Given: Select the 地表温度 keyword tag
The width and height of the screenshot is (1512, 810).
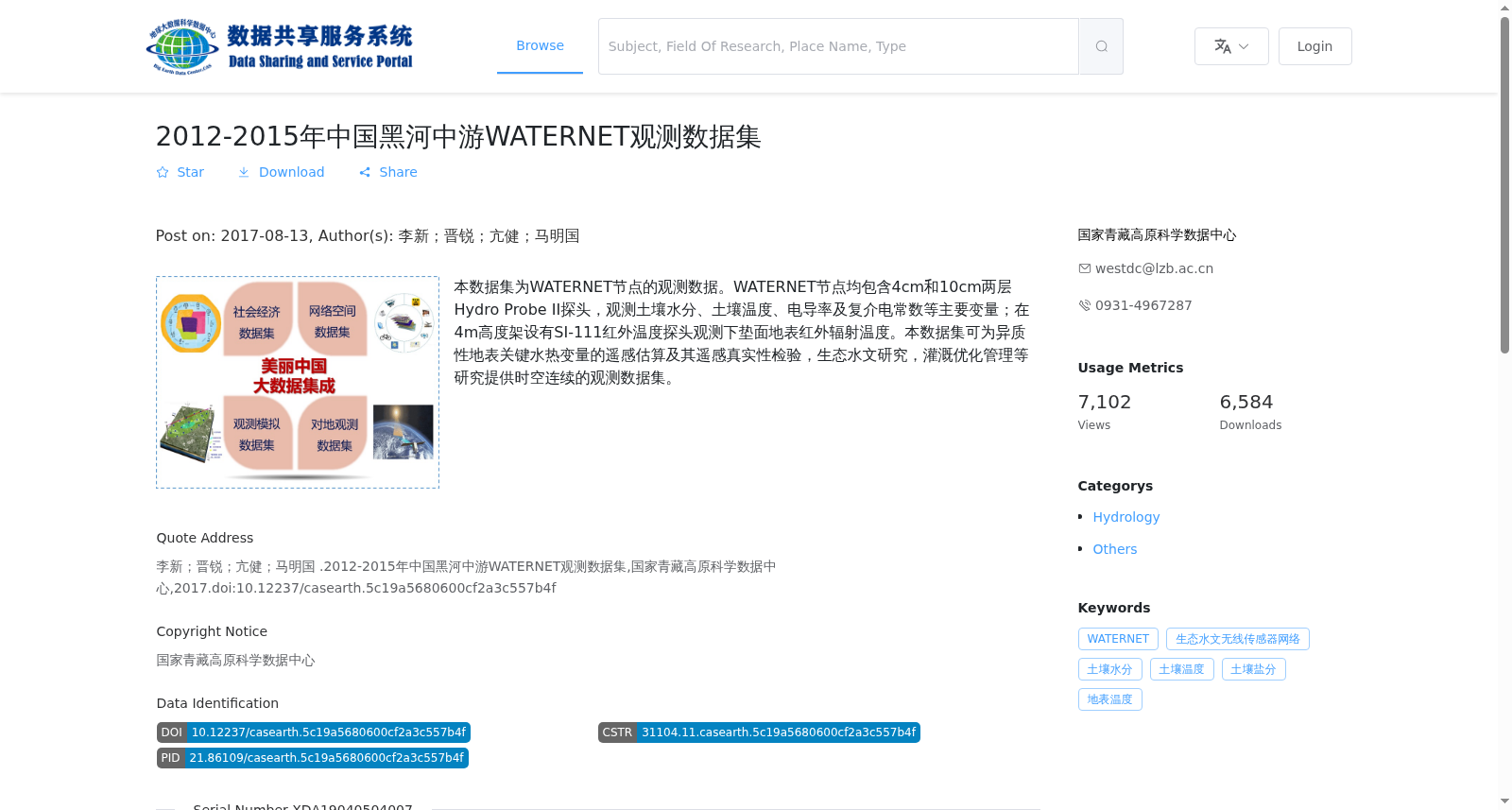Looking at the screenshot, I should [x=1110, y=699].
